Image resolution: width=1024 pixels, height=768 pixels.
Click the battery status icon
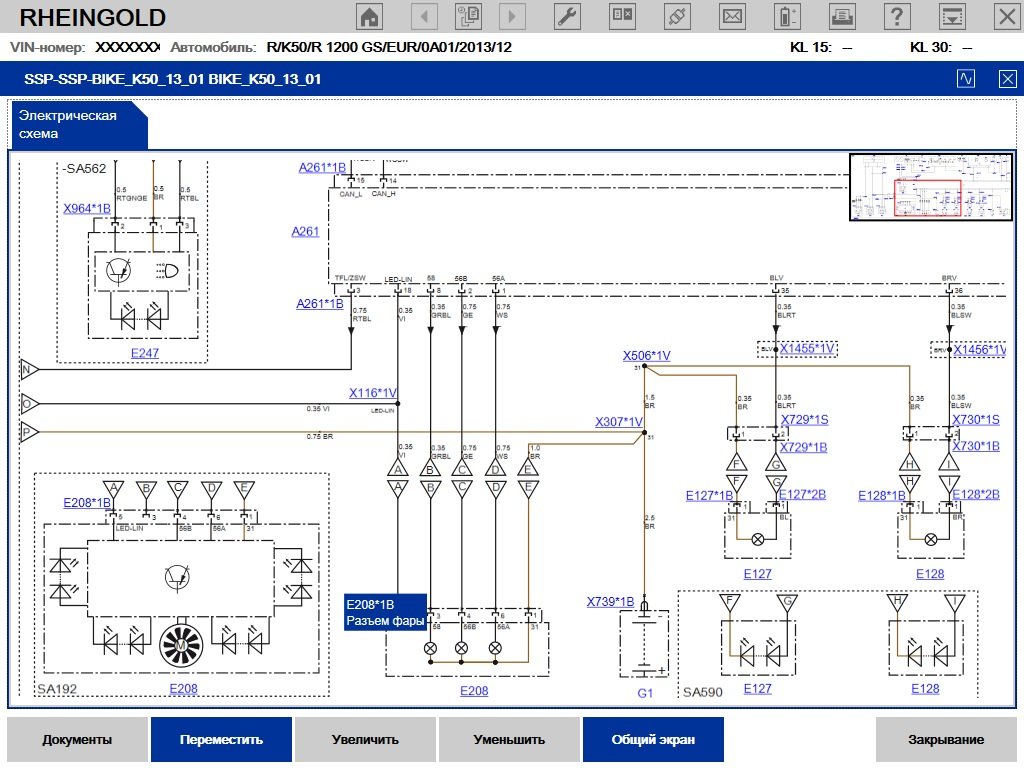point(789,16)
